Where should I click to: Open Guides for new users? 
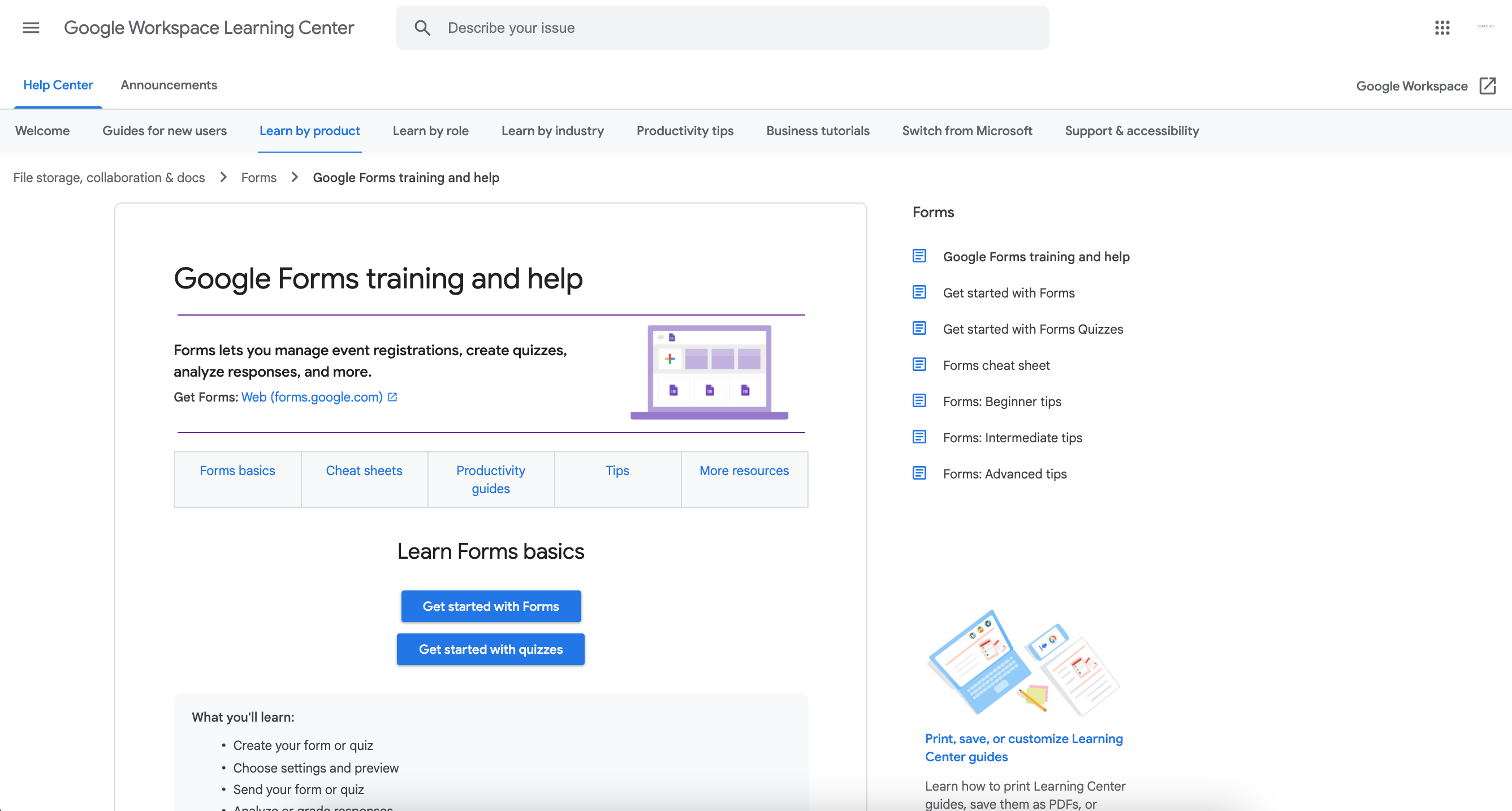tap(165, 131)
